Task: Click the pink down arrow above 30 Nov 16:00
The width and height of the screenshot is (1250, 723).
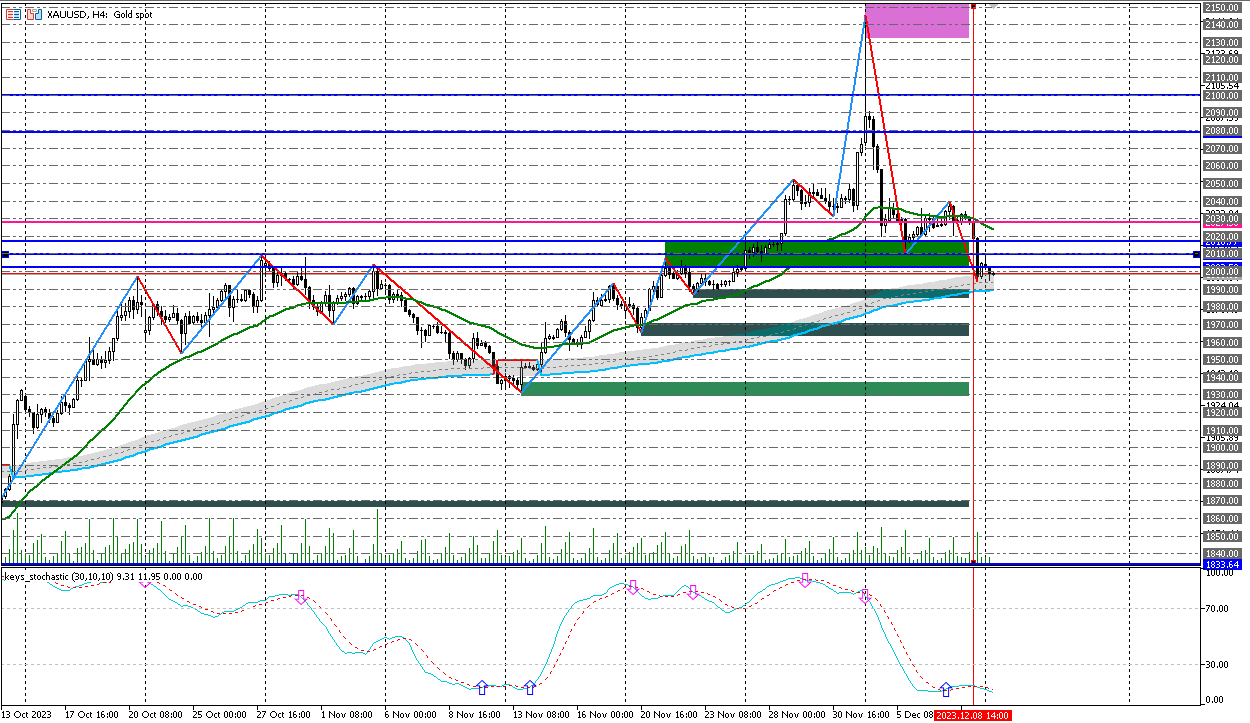Action: tap(865, 596)
